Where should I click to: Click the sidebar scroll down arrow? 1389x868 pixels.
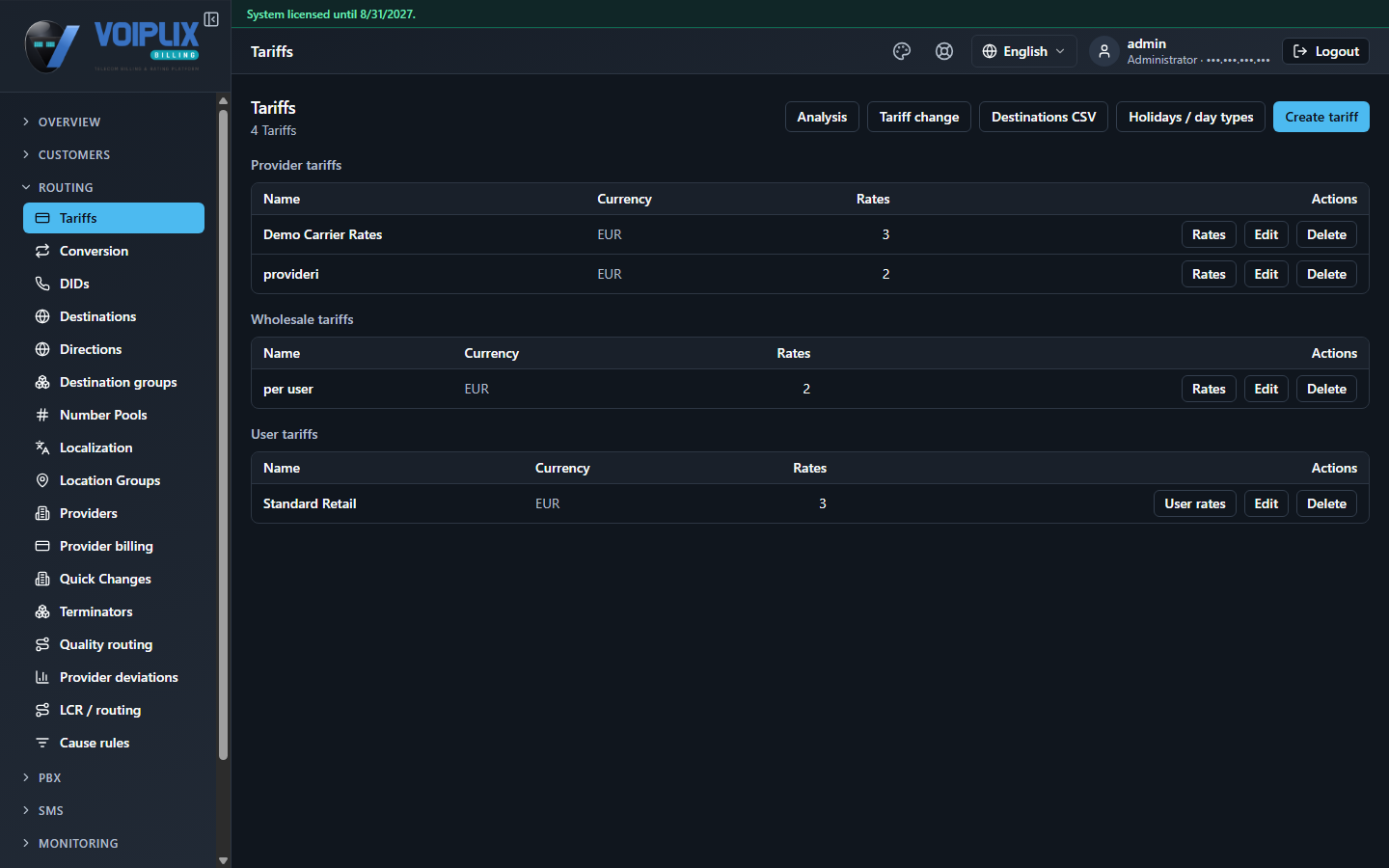click(223, 860)
